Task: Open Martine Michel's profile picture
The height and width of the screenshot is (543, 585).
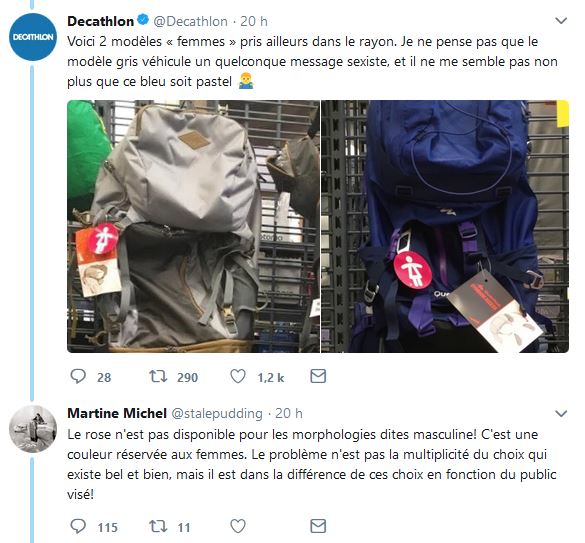Action: [33, 429]
